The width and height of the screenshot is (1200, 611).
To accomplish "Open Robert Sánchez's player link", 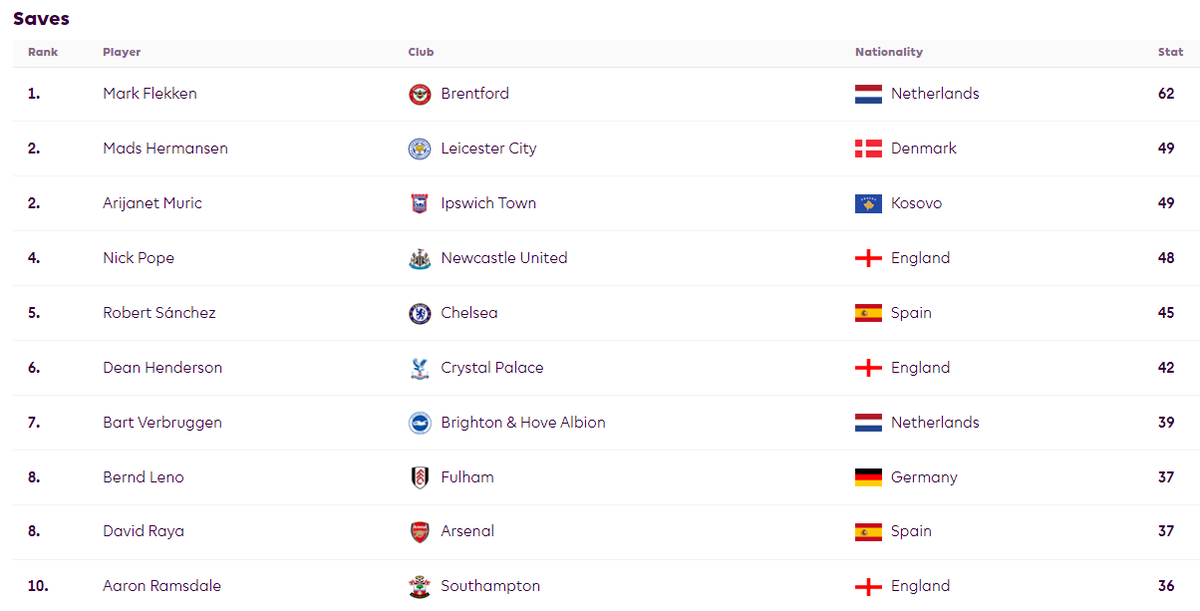I will (159, 313).
